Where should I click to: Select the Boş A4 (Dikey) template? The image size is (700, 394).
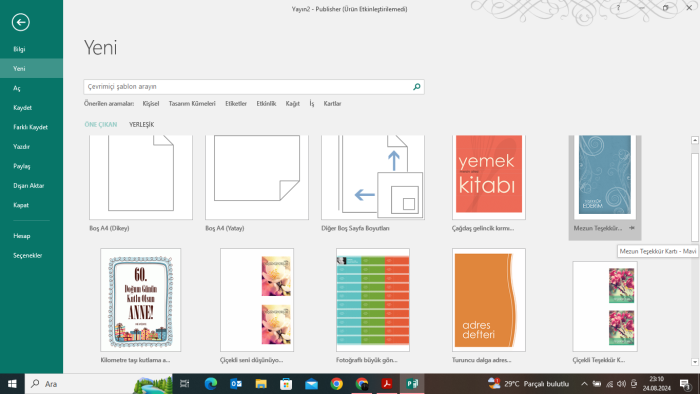(x=141, y=177)
